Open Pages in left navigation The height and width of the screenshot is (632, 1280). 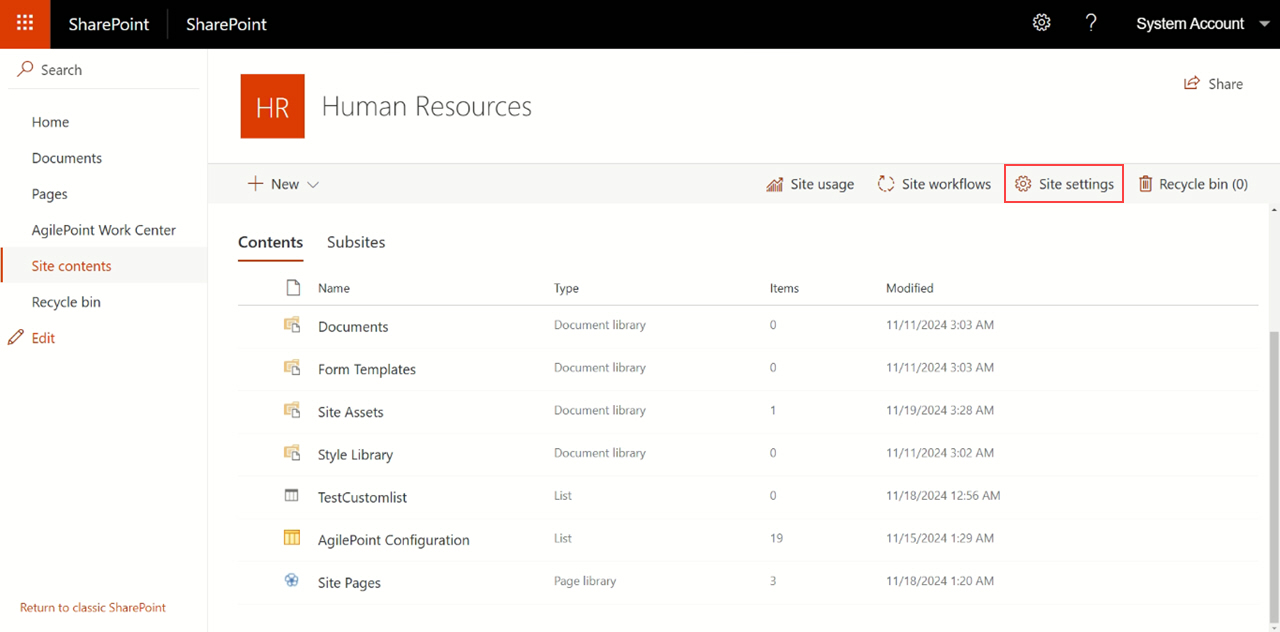(50, 194)
